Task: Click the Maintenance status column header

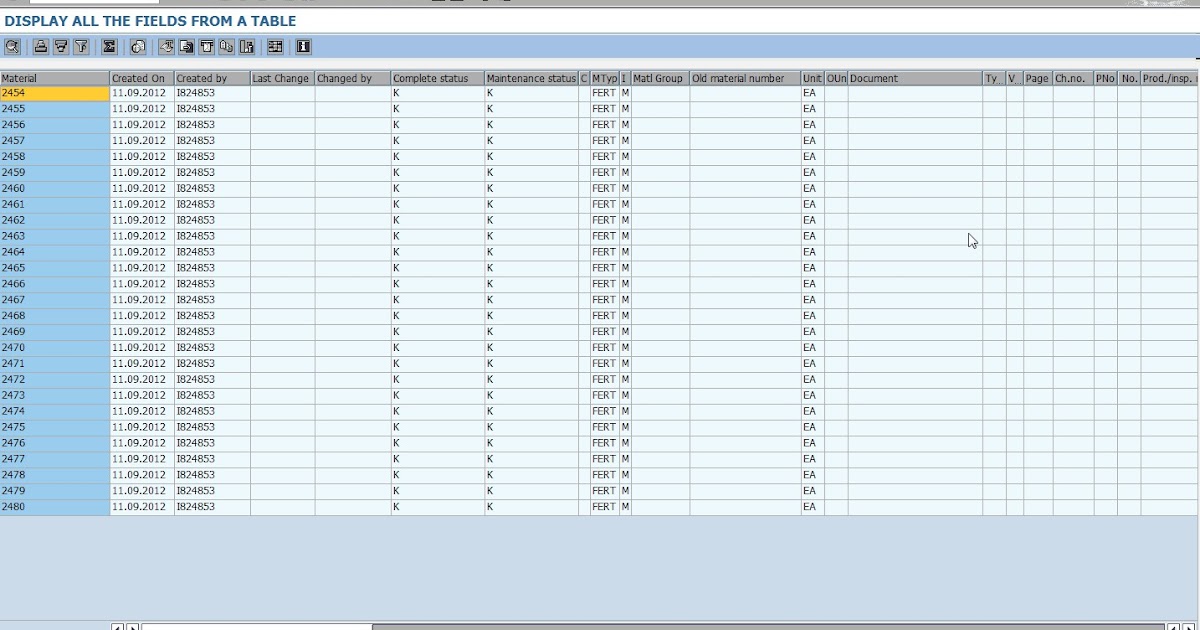Action: pos(530,77)
